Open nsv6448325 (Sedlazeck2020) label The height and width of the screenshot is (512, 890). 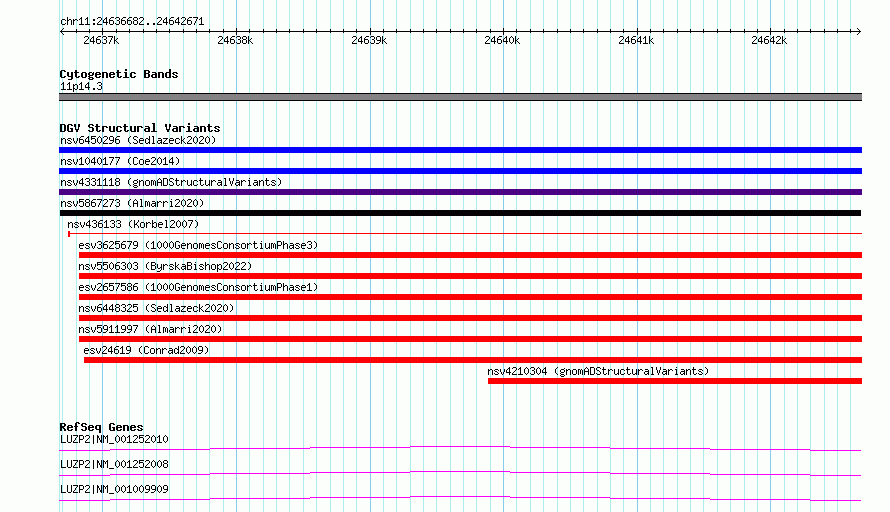(156, 308)
